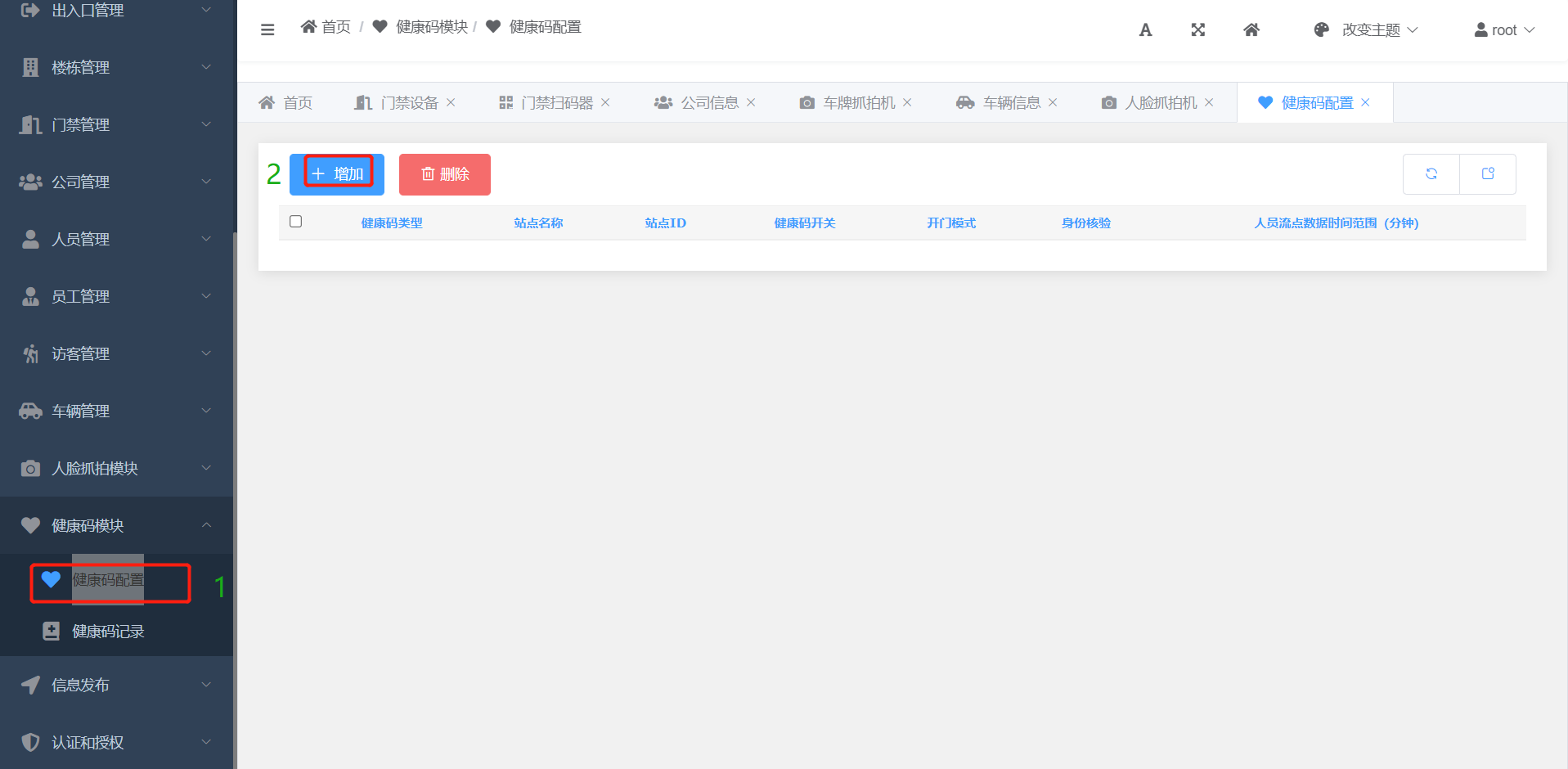Viewport: 1568px width, 769px height.
Task: Click the export icon beside refresh
Action: (x=1488, y=173)
